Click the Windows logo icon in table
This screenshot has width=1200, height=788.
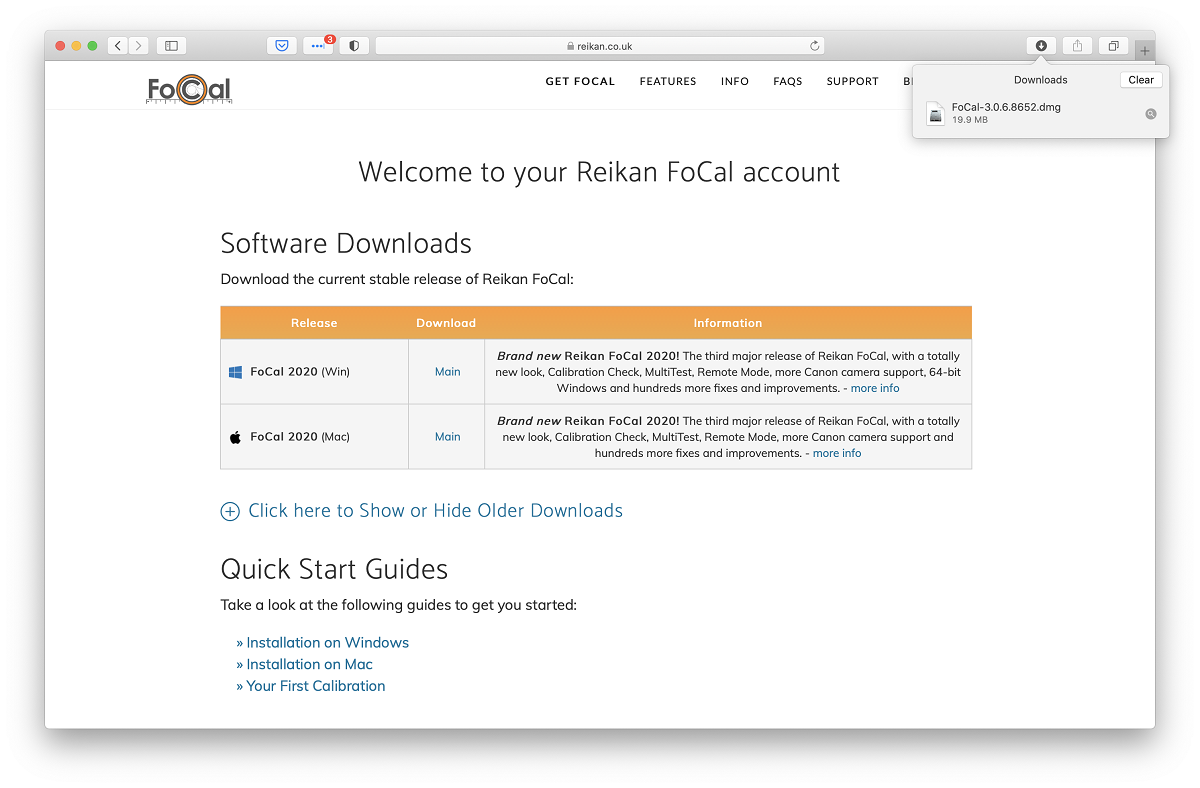click(x=236, y=372)
